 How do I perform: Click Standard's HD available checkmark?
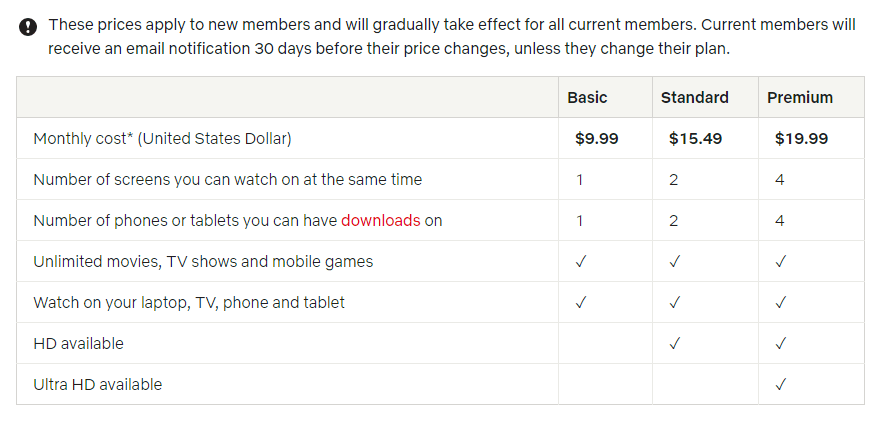coord(674,344)
